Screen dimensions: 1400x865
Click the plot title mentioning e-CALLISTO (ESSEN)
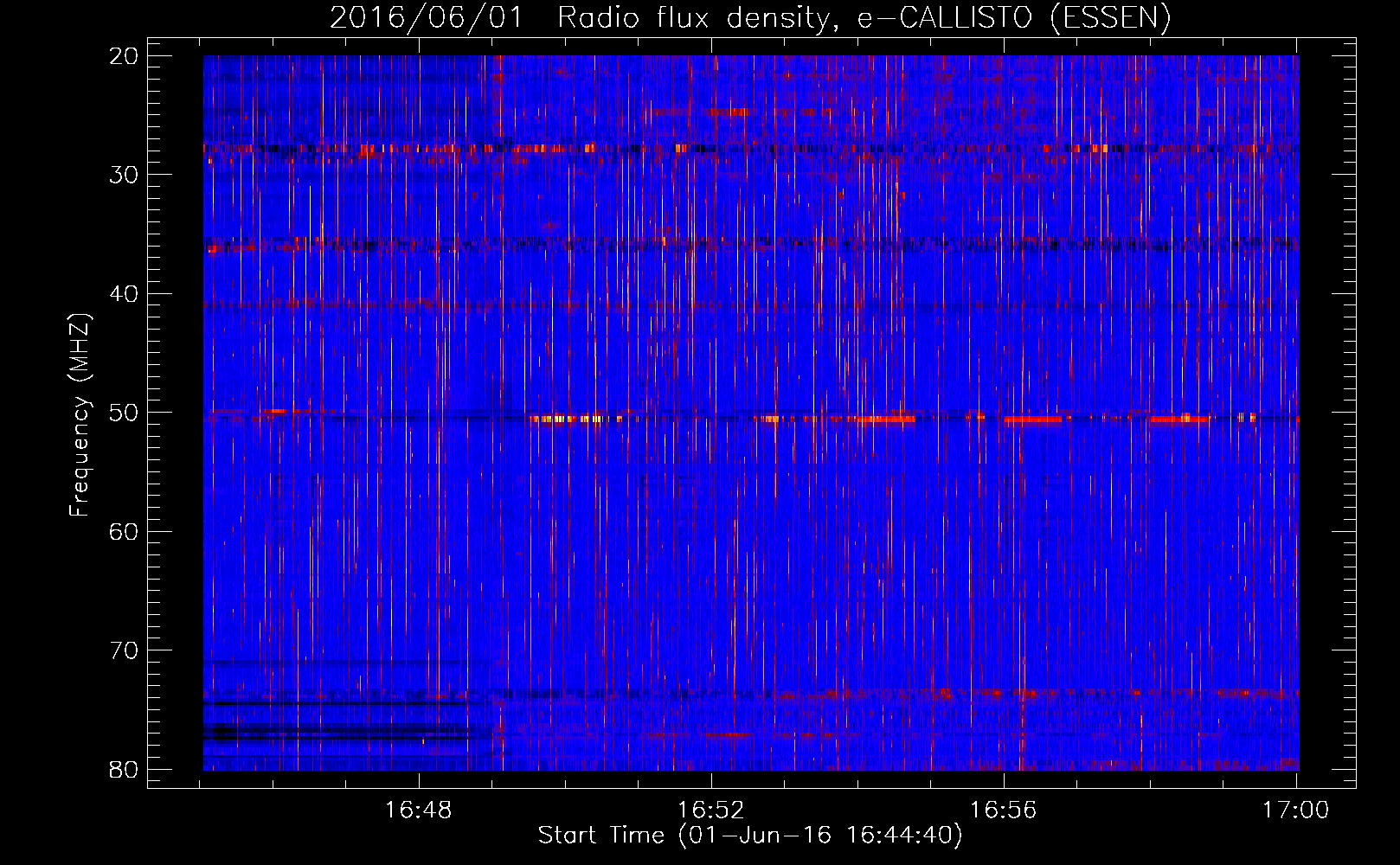click(750, 17)
